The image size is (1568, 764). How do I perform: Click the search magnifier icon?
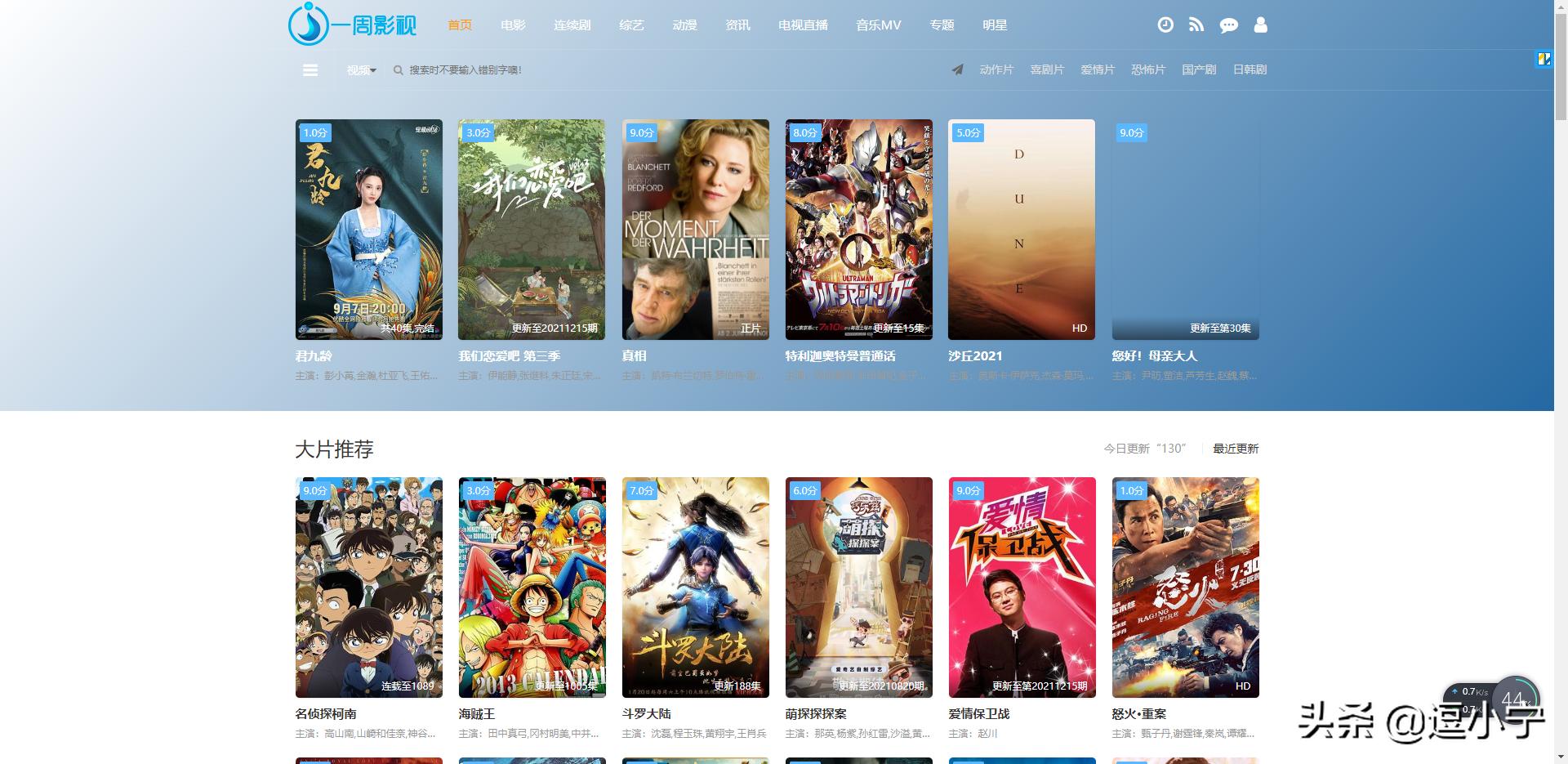399,70
